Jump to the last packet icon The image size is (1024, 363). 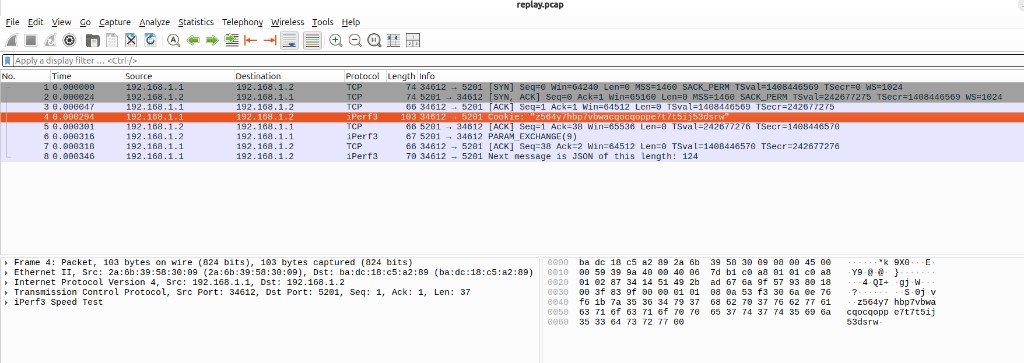[270, 40]
